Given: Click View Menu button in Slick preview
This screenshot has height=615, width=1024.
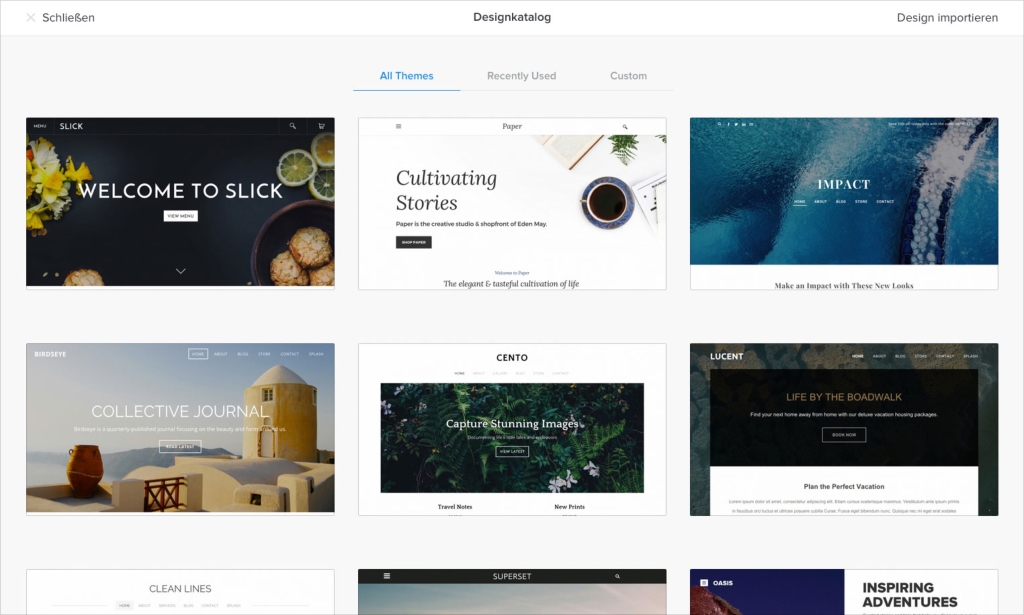Looking at the screenshot, I should (181, 216).
